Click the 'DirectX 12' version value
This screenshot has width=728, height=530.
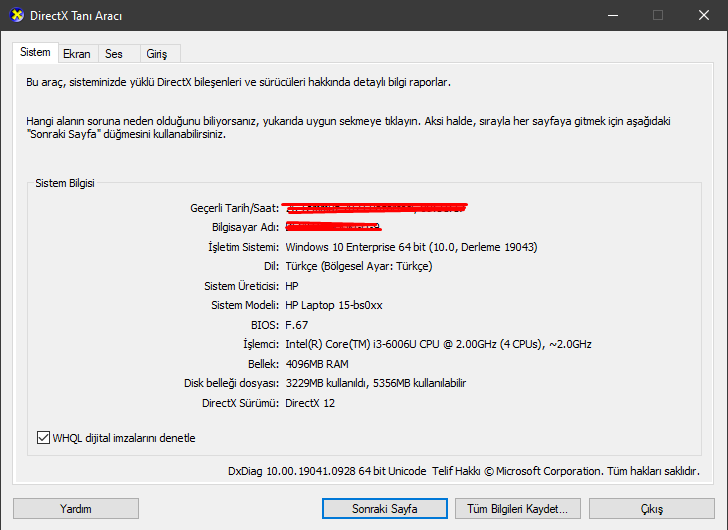(310, 403)
